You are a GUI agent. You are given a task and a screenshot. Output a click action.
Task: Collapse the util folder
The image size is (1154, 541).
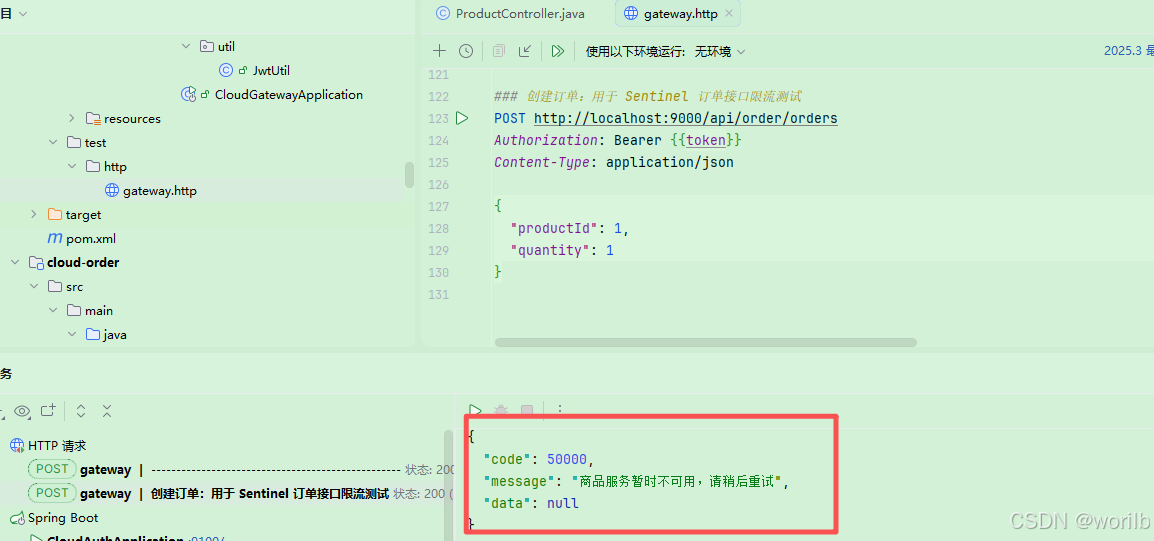coord(185,46)
